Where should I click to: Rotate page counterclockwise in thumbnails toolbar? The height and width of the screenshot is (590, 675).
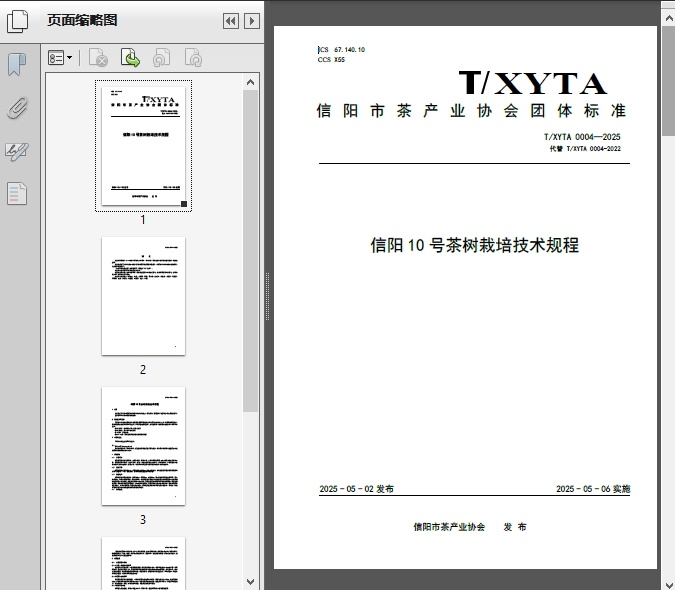point(161,59)
